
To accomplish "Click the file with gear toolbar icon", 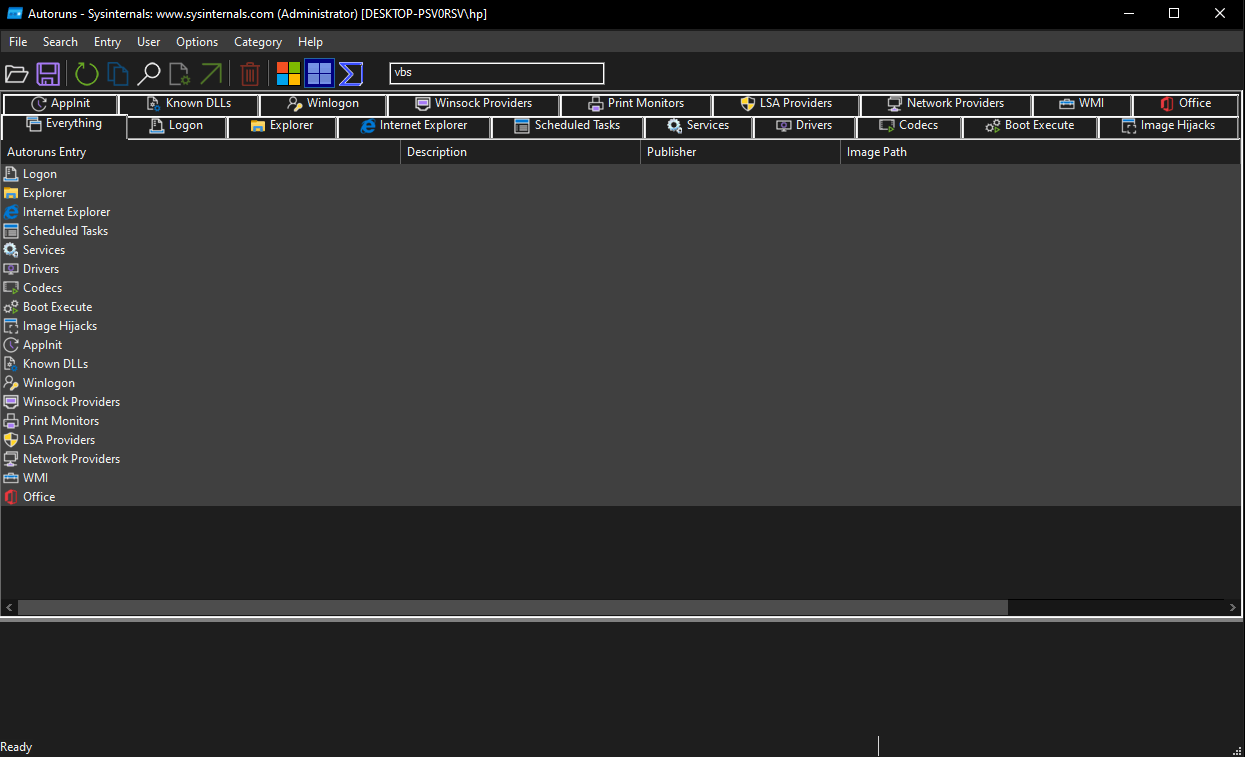I will (x=180, y=74).
